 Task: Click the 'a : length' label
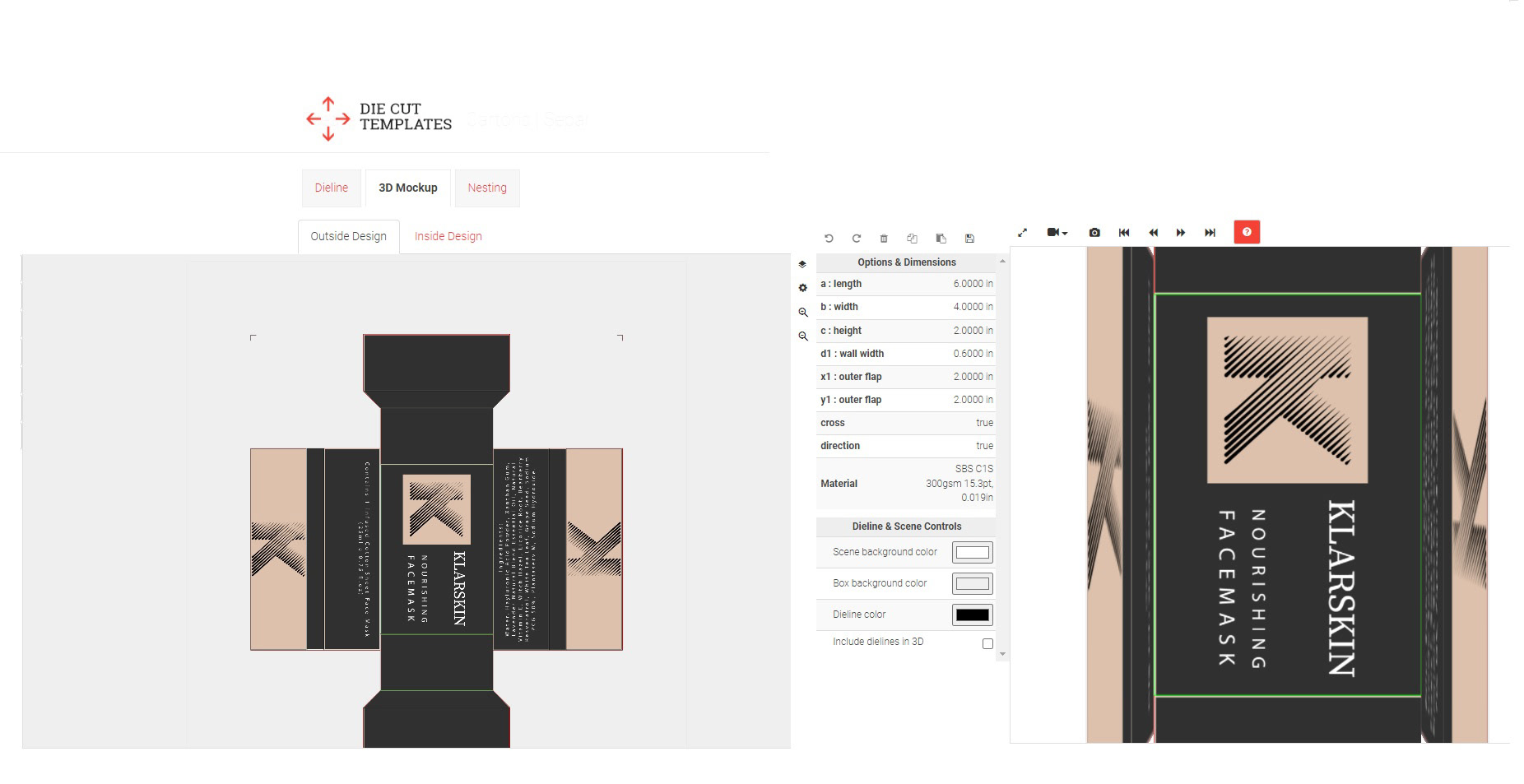841,284
